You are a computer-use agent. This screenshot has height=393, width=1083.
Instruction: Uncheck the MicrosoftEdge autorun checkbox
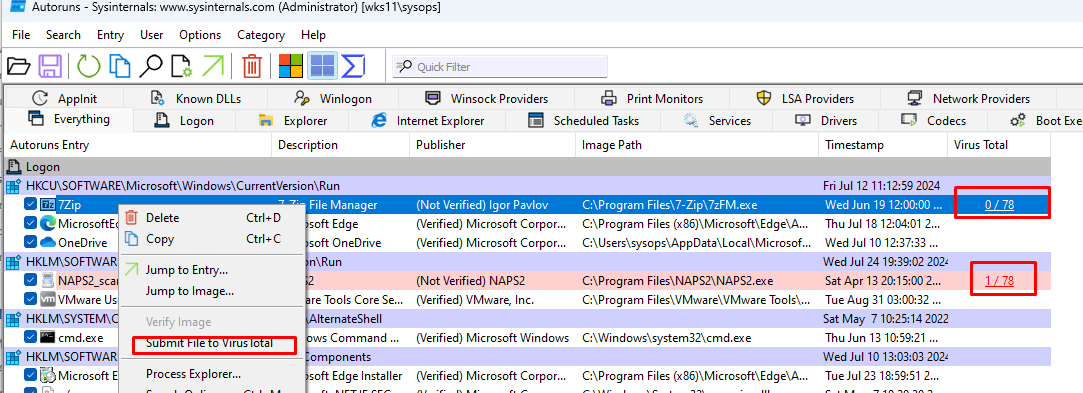click(x=30, y=224)
